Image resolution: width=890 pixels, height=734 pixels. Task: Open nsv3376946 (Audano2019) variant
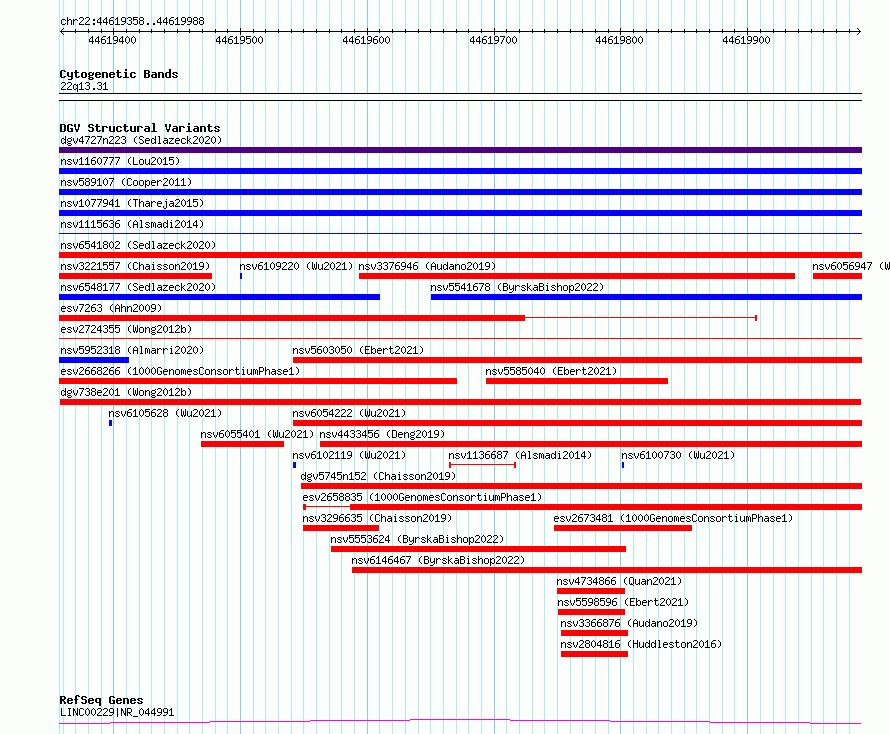click(427, 266)
